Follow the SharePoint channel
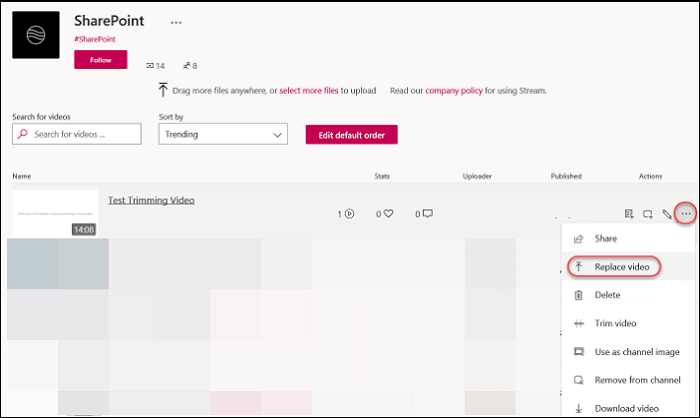The image size is (700, 418). coord(100,59)
